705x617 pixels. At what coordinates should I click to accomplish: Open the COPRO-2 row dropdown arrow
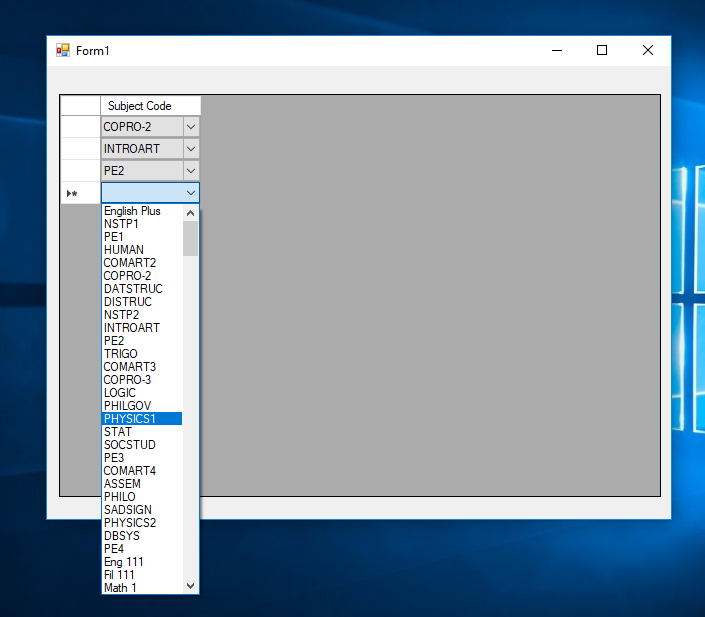191,127
